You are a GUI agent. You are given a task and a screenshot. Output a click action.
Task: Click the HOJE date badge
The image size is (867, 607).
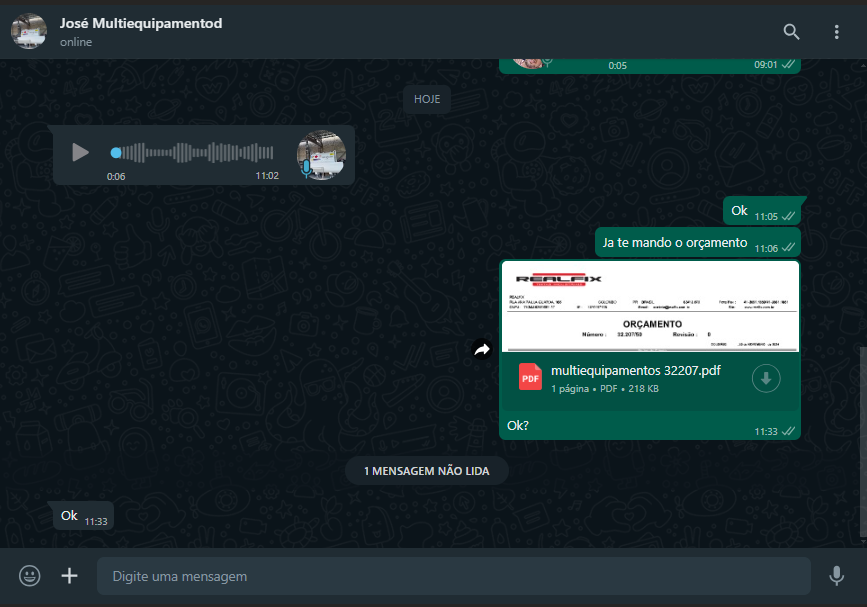(x=427, y=99)
